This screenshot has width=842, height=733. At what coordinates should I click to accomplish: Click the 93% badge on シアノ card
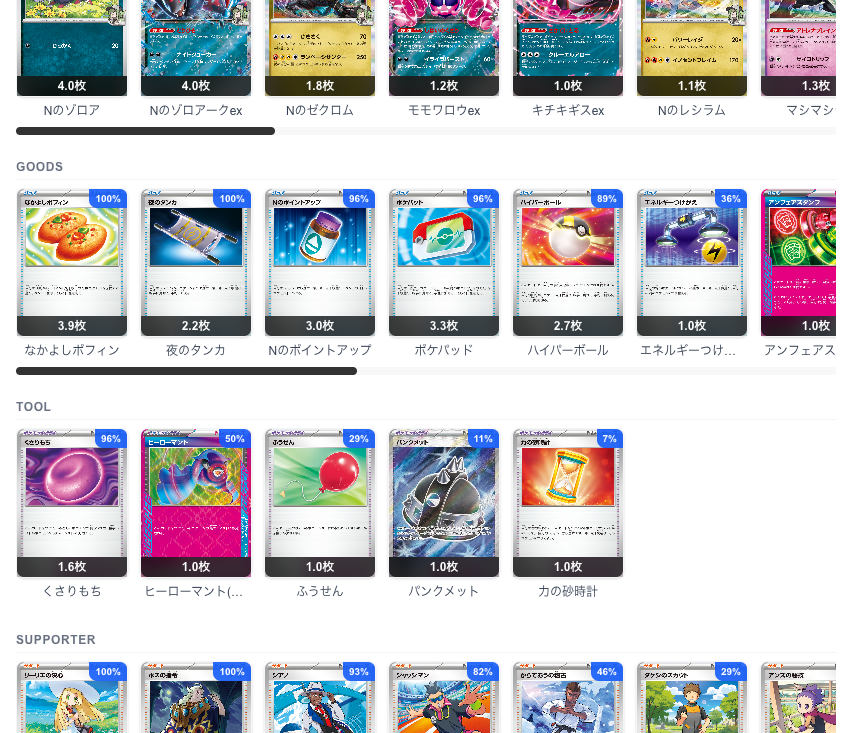pos(359,672)
